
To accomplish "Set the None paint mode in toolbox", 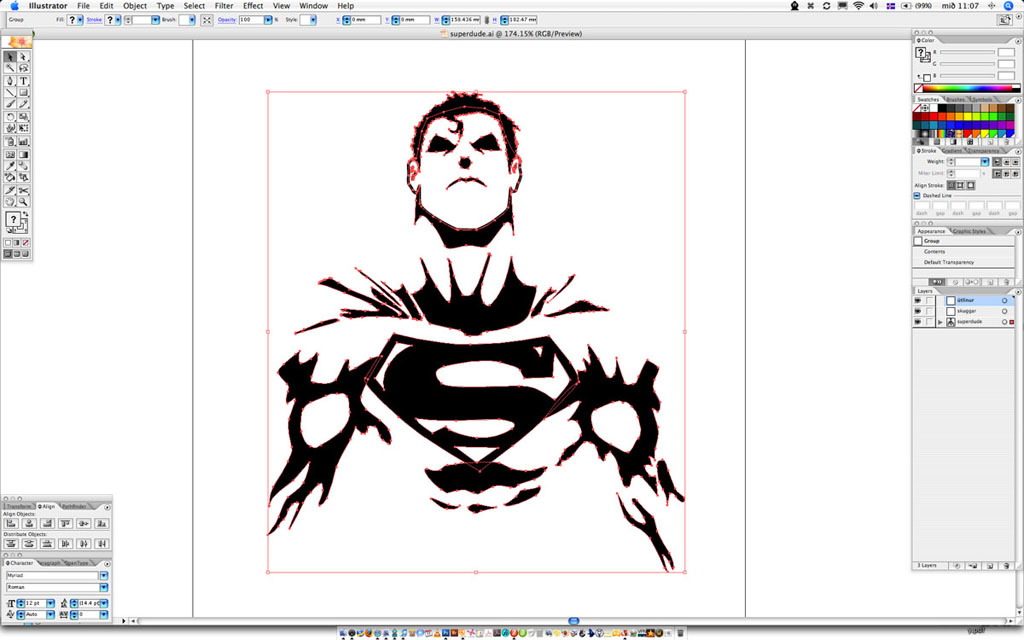I will tap(25, 242).
